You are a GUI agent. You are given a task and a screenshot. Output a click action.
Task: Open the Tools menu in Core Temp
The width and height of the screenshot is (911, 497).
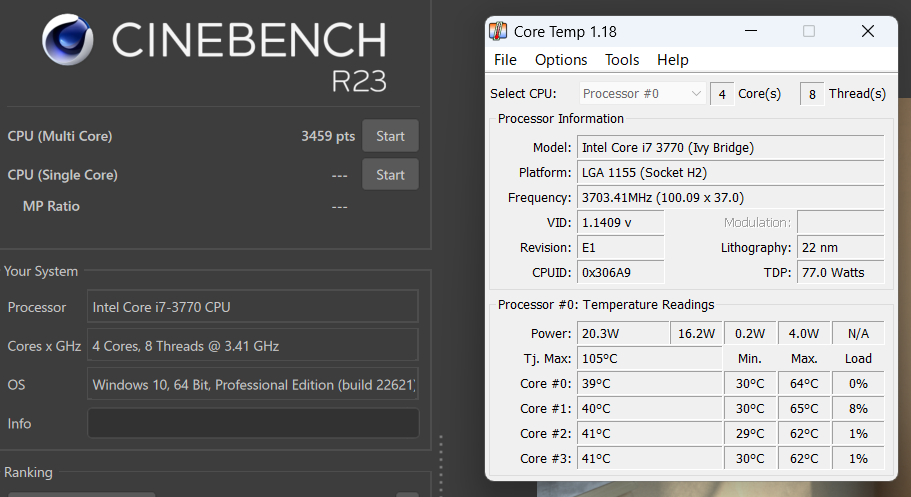622,60
